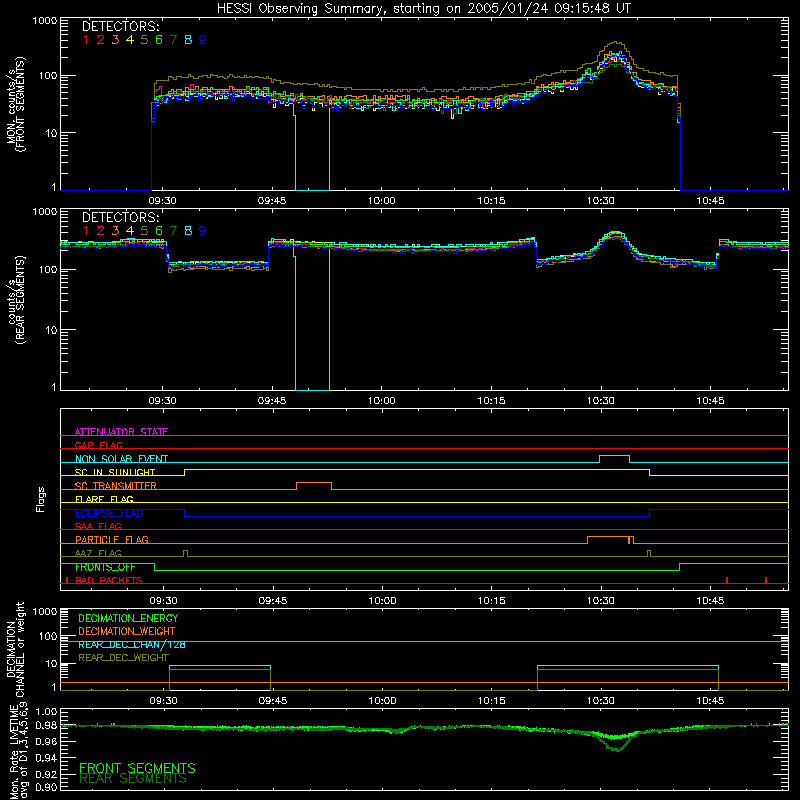Click the vertical Flags axis title

tap(40, 499)
